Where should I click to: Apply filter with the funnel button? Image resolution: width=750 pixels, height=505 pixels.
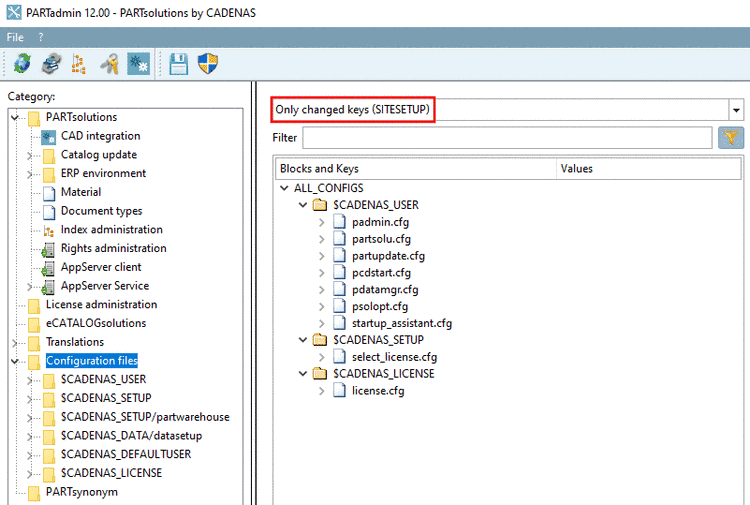tap(730, 138)
